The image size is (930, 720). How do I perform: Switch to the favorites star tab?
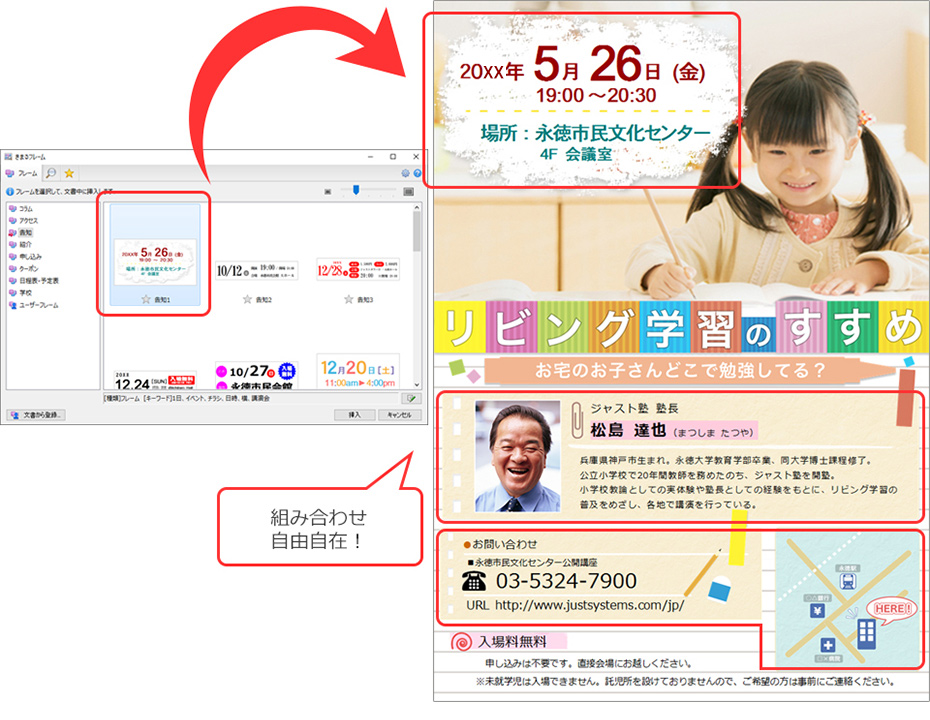(69, 173)
